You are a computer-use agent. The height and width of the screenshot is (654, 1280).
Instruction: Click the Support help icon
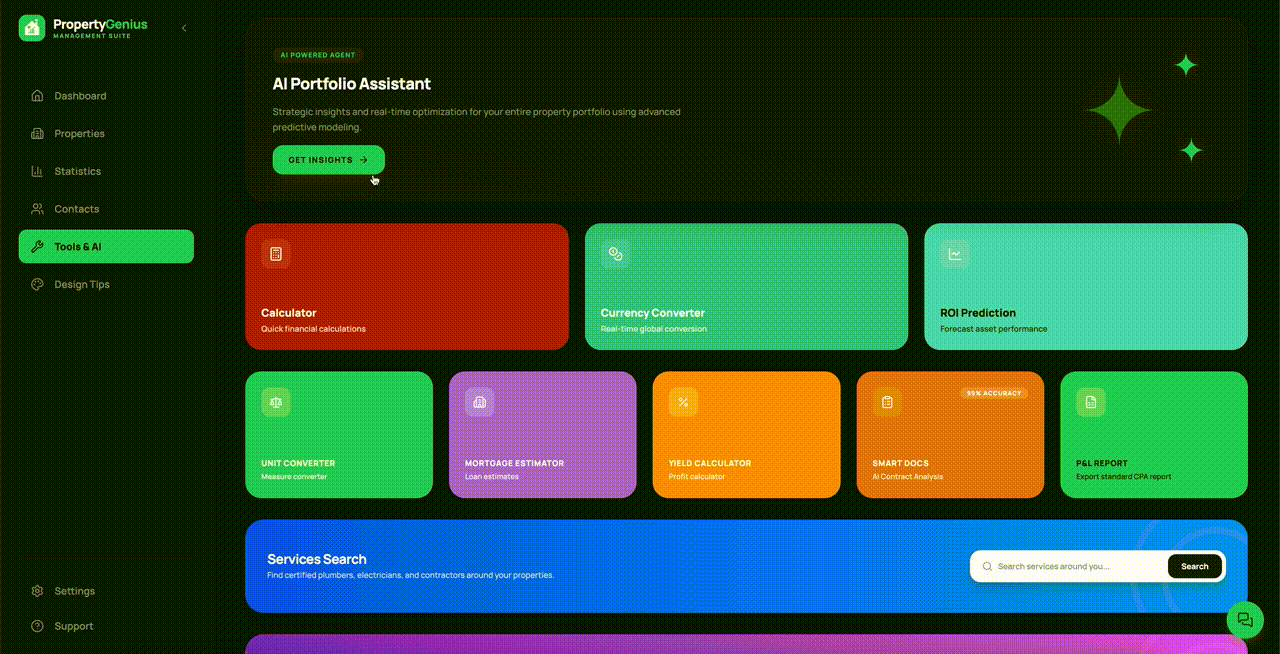point(37,626)
